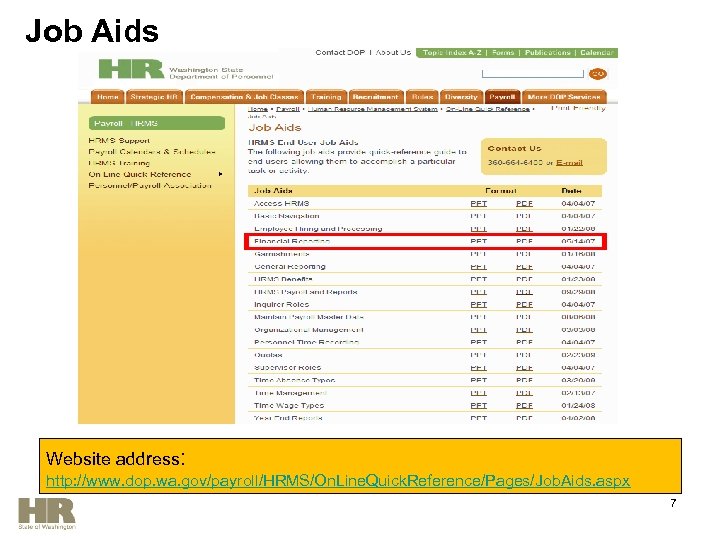Click the orange GO search button

597,73
